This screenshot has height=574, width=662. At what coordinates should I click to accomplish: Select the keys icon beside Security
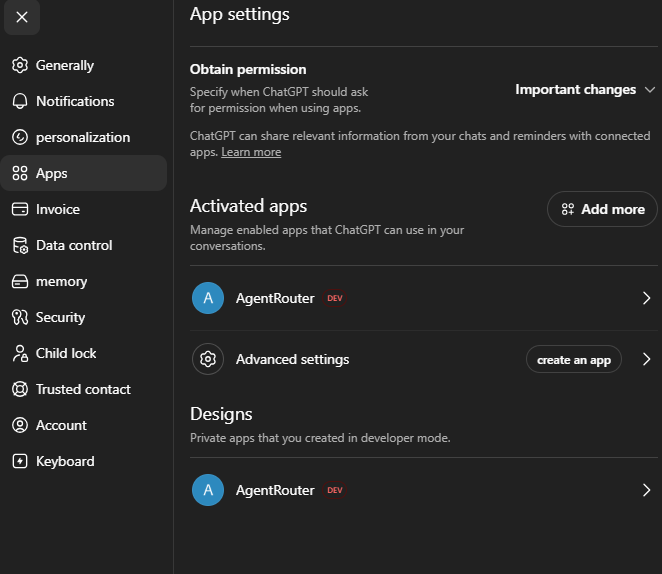[x=20, y=317]
